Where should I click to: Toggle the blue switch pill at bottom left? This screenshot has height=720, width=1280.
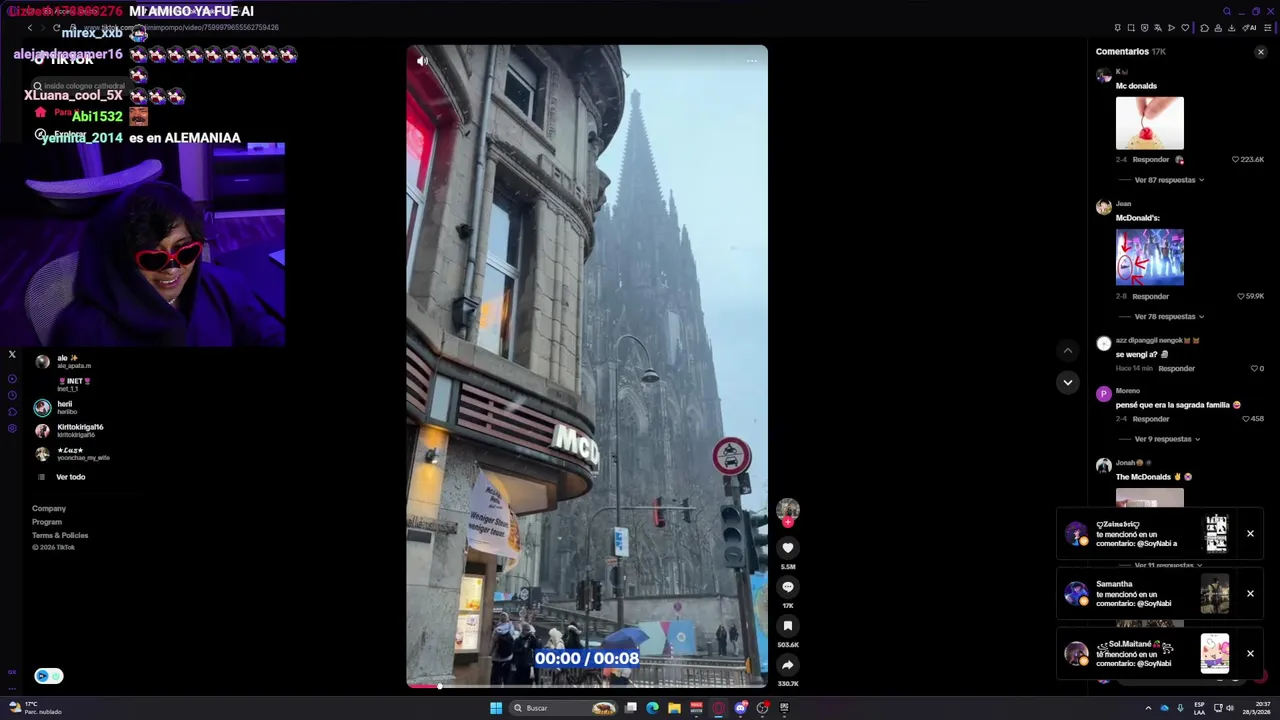[x=49, y=676]
